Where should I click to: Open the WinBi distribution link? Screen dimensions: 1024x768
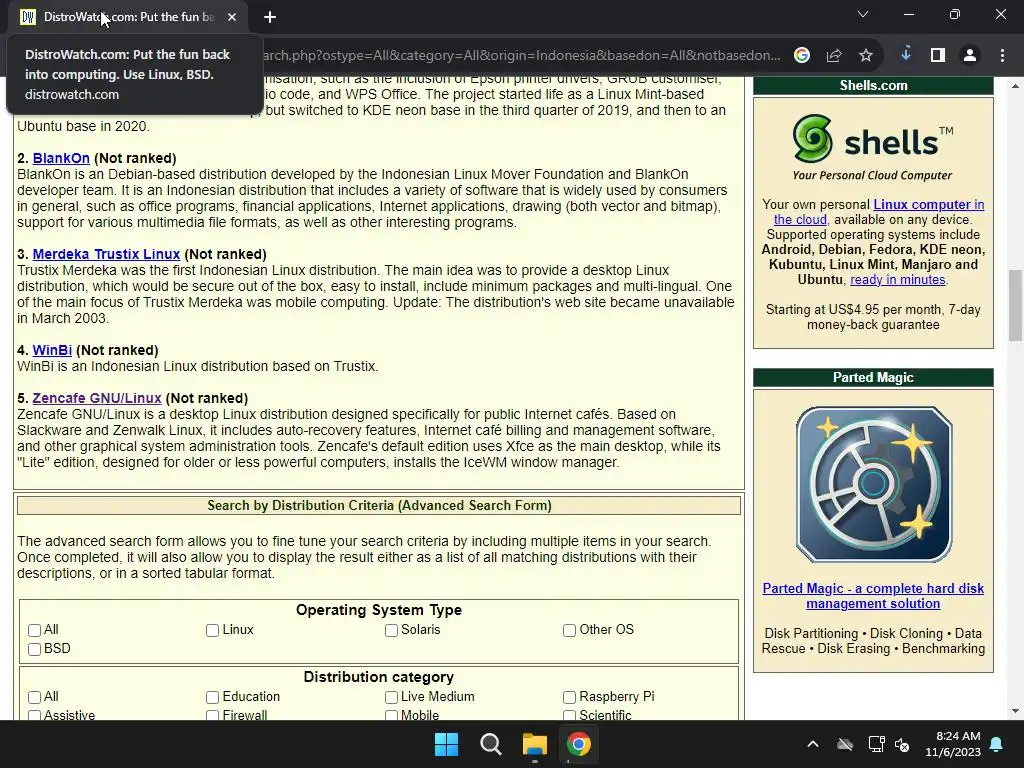(52, 350)
